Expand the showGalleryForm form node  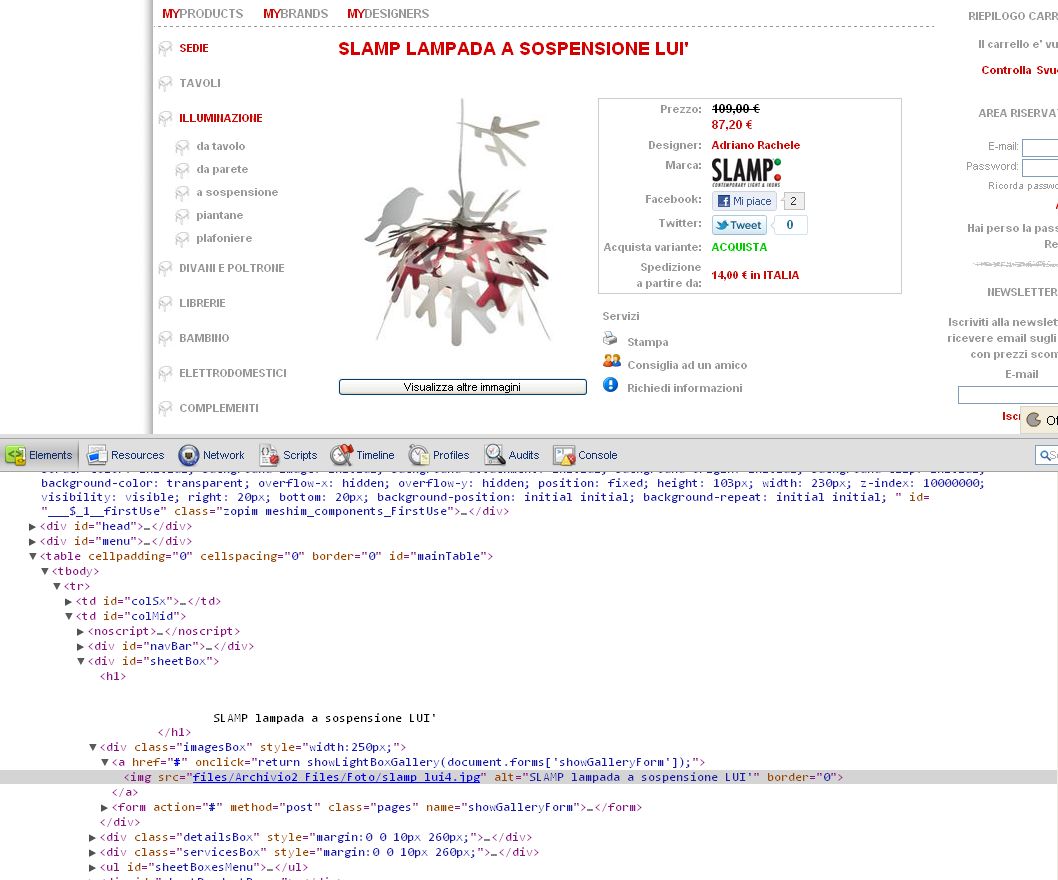coord(104,807)
